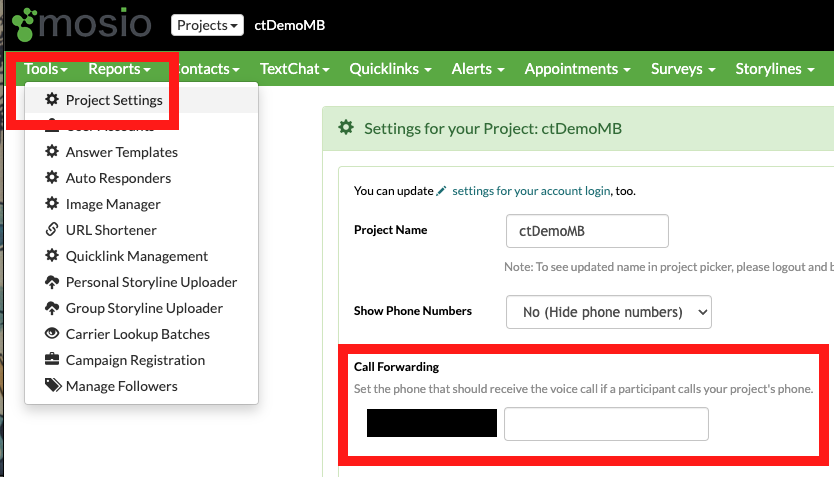Click the pencil icon beside account login link
Image resolution: width=834 pixels, height=477 pixels.
point(441,191)
